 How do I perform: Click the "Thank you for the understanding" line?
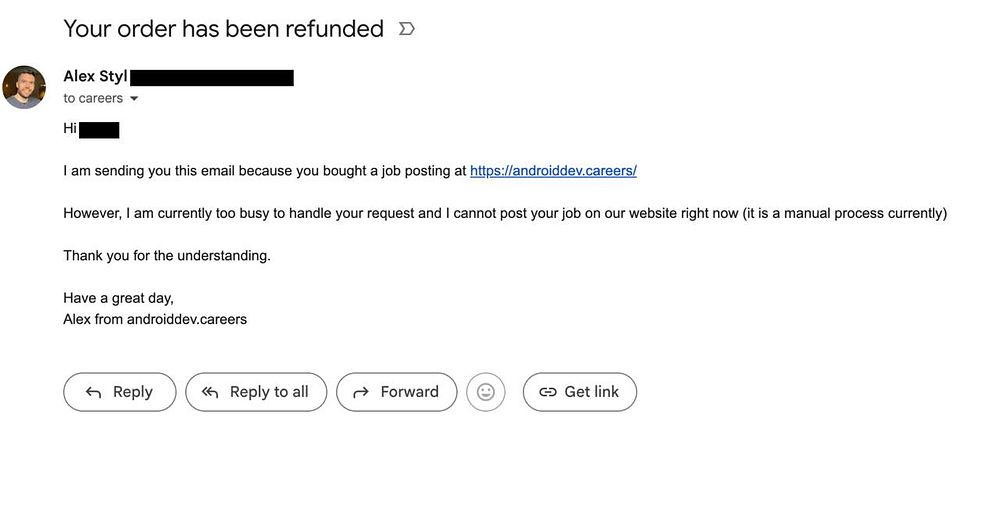(167, 256)
